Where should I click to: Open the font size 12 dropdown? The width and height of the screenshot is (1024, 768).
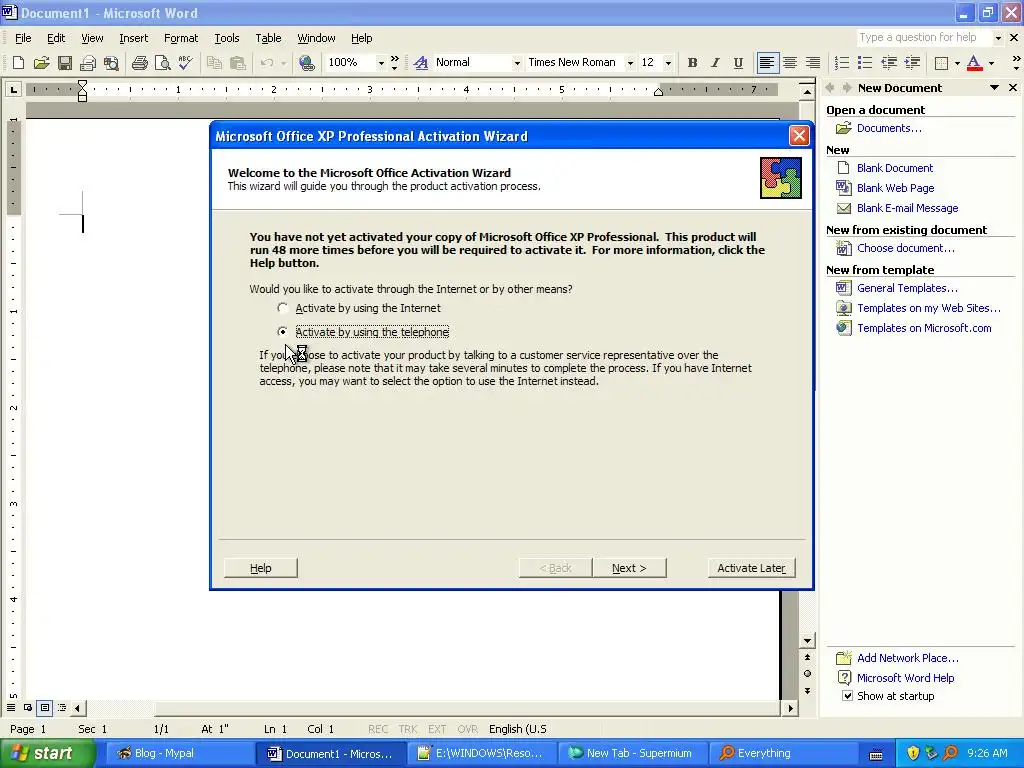point(667,63)
